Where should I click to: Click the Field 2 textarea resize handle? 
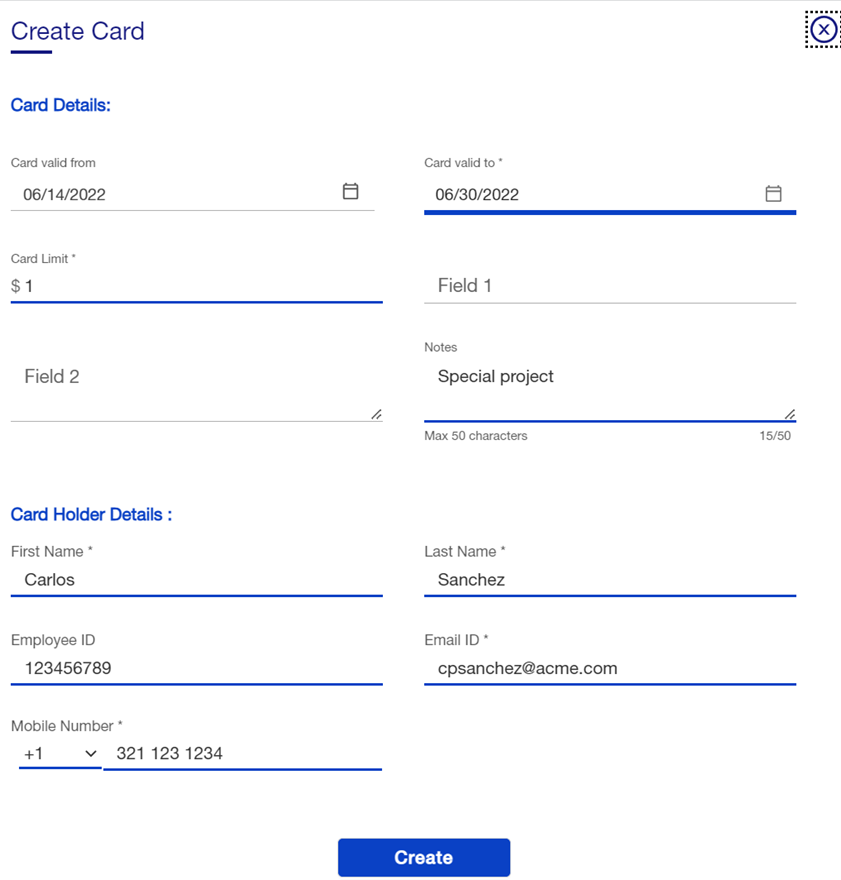(376, 414)
